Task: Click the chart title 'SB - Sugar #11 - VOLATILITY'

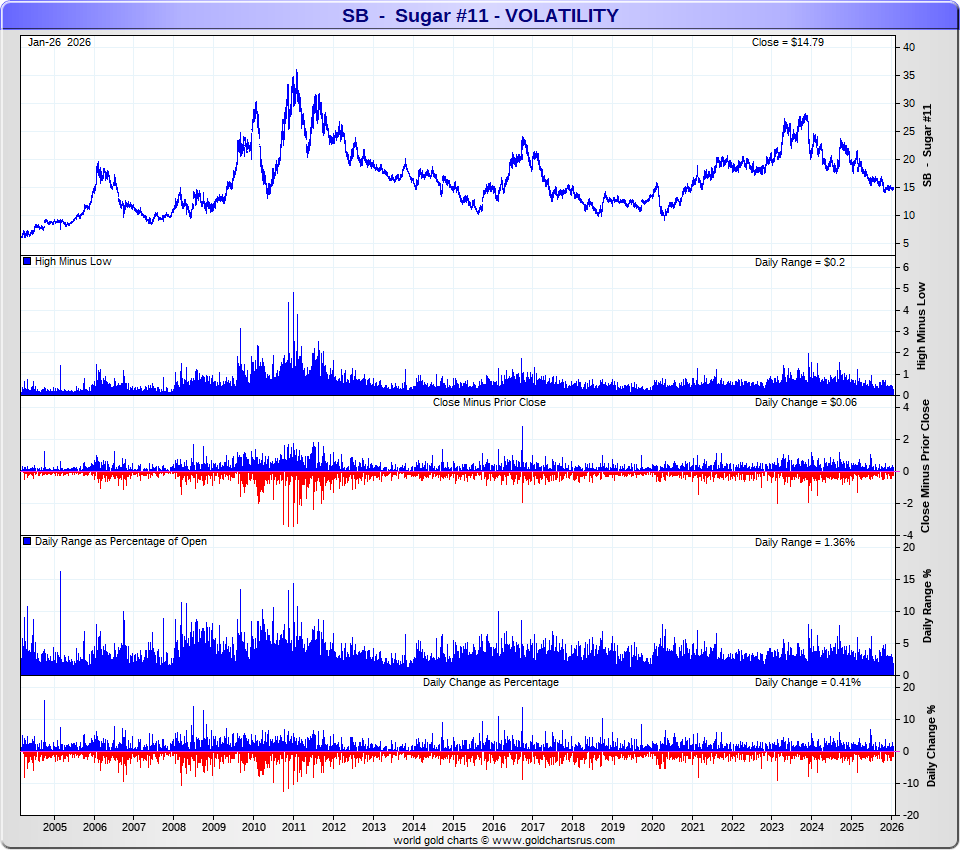Action: [x=480, y=15]
